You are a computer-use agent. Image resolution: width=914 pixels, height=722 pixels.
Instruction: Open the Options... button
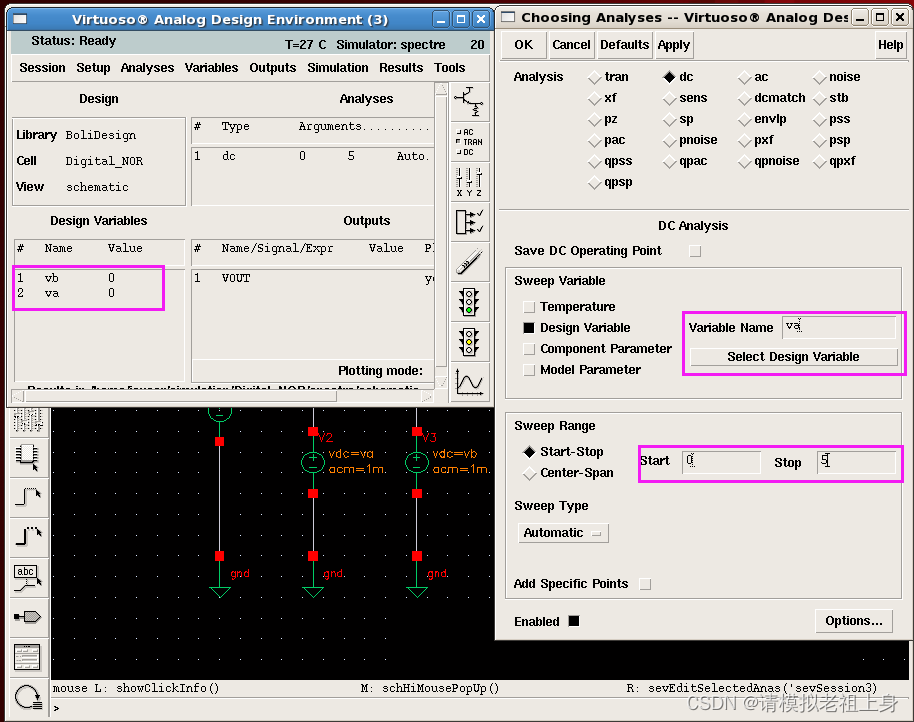pyautogui.click(x=853, y=621)
